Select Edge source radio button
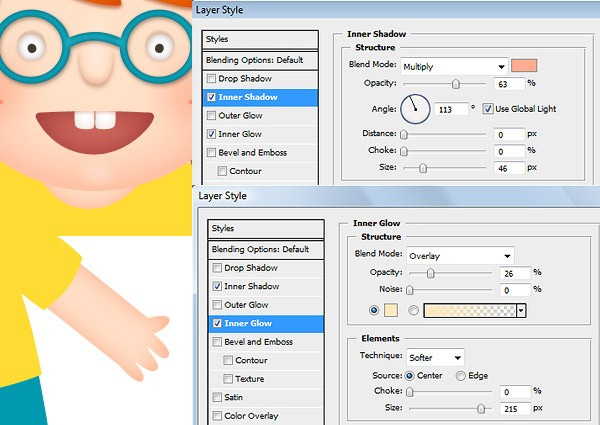Viewport: 600px width, 425px height. point(460,376)
